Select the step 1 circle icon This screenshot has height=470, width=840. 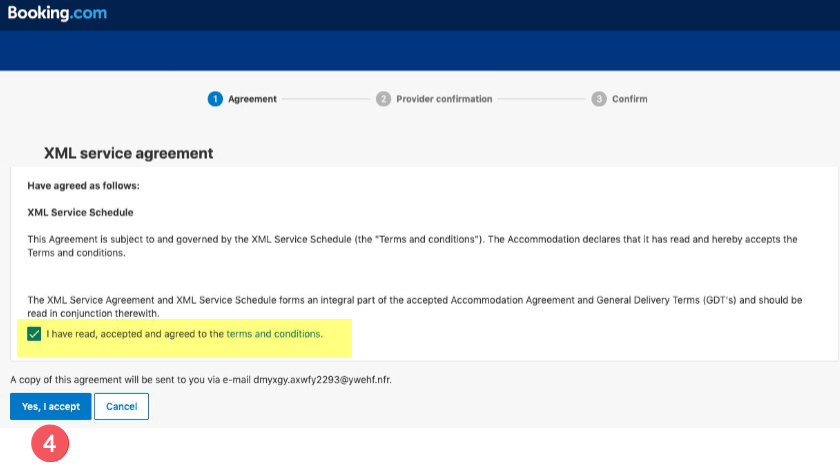pyautogui.click(x=214, y=99)
